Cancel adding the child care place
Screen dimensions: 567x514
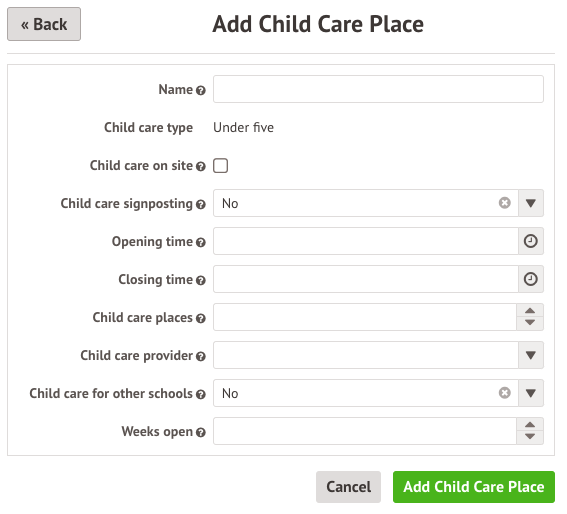click(348, 487)
